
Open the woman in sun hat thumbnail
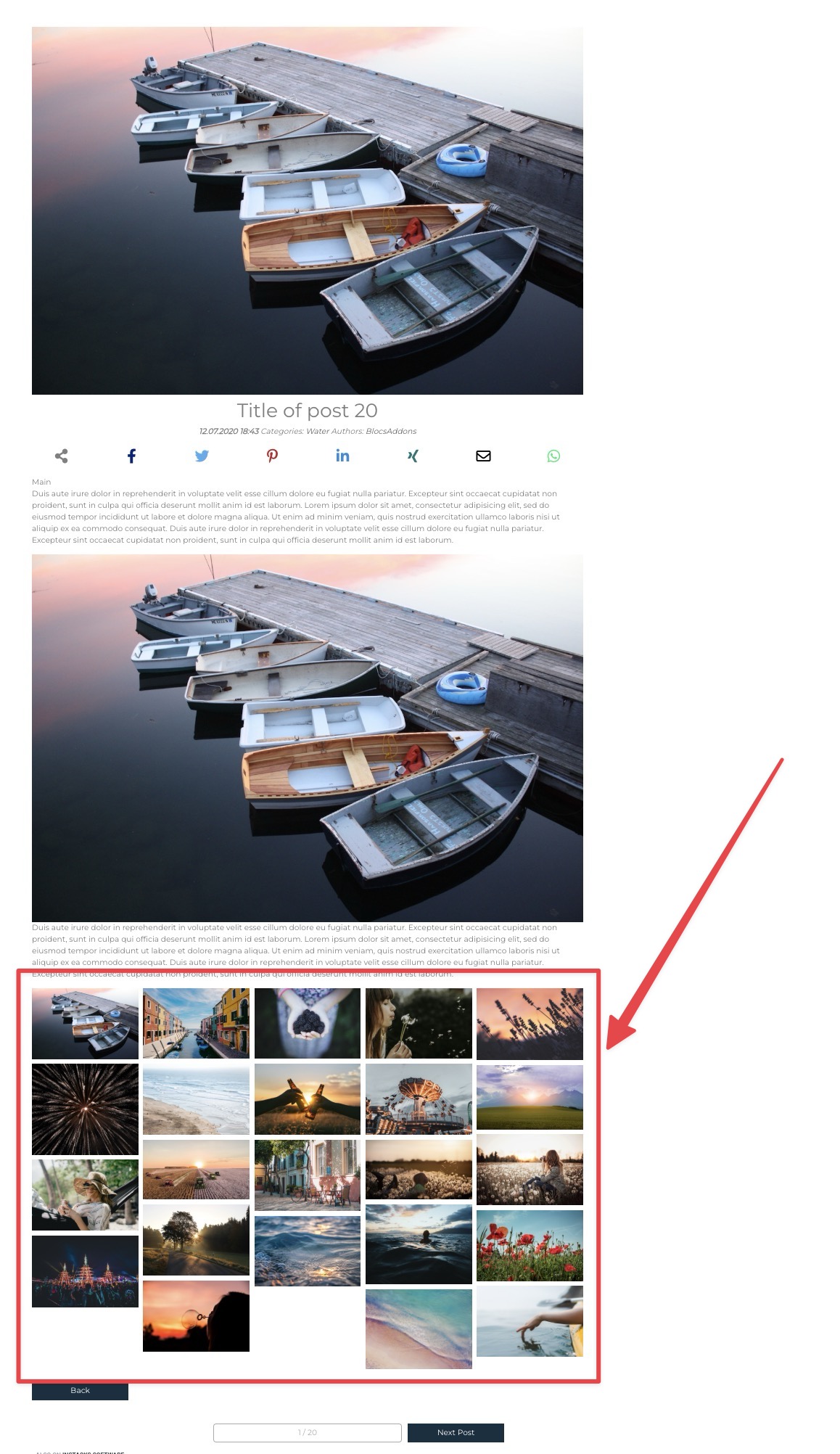[85, 1195]
